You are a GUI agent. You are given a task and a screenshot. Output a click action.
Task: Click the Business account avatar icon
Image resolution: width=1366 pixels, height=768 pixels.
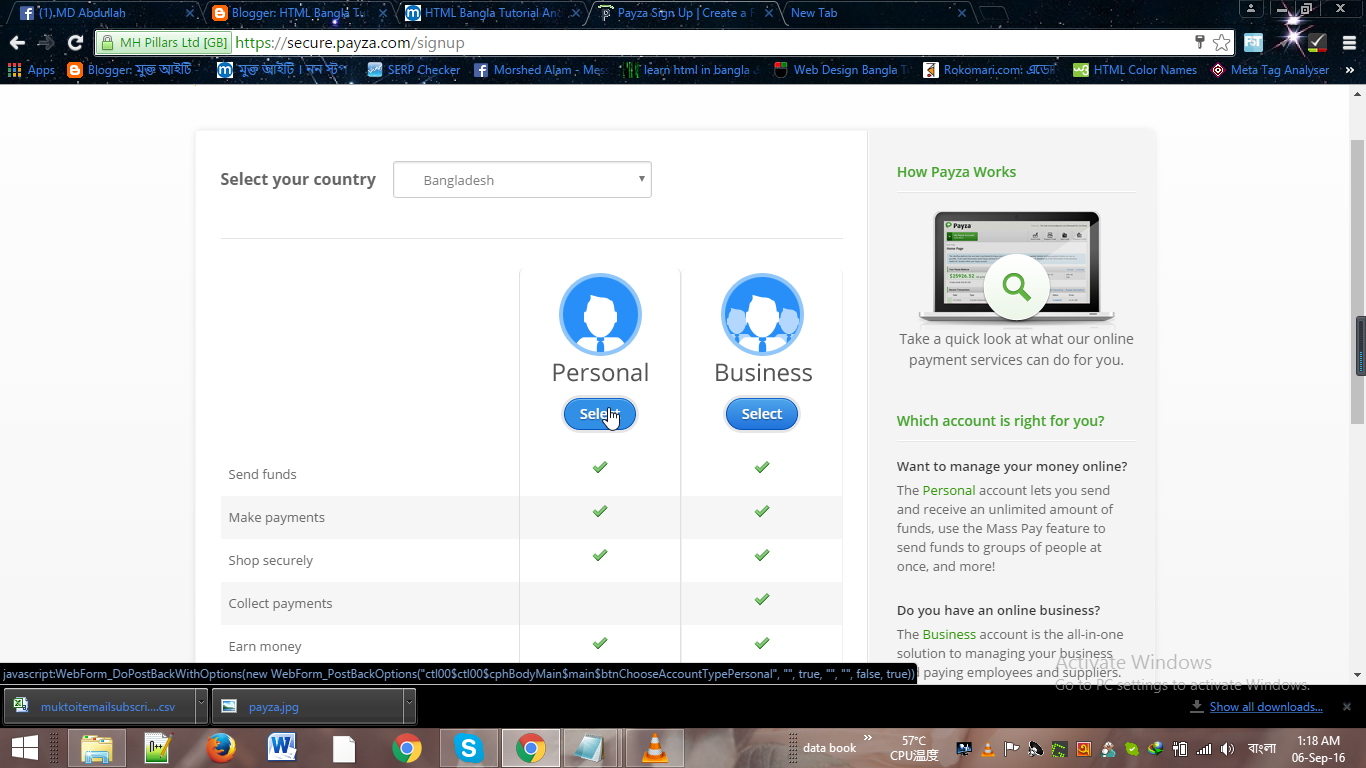coord(762,315)
